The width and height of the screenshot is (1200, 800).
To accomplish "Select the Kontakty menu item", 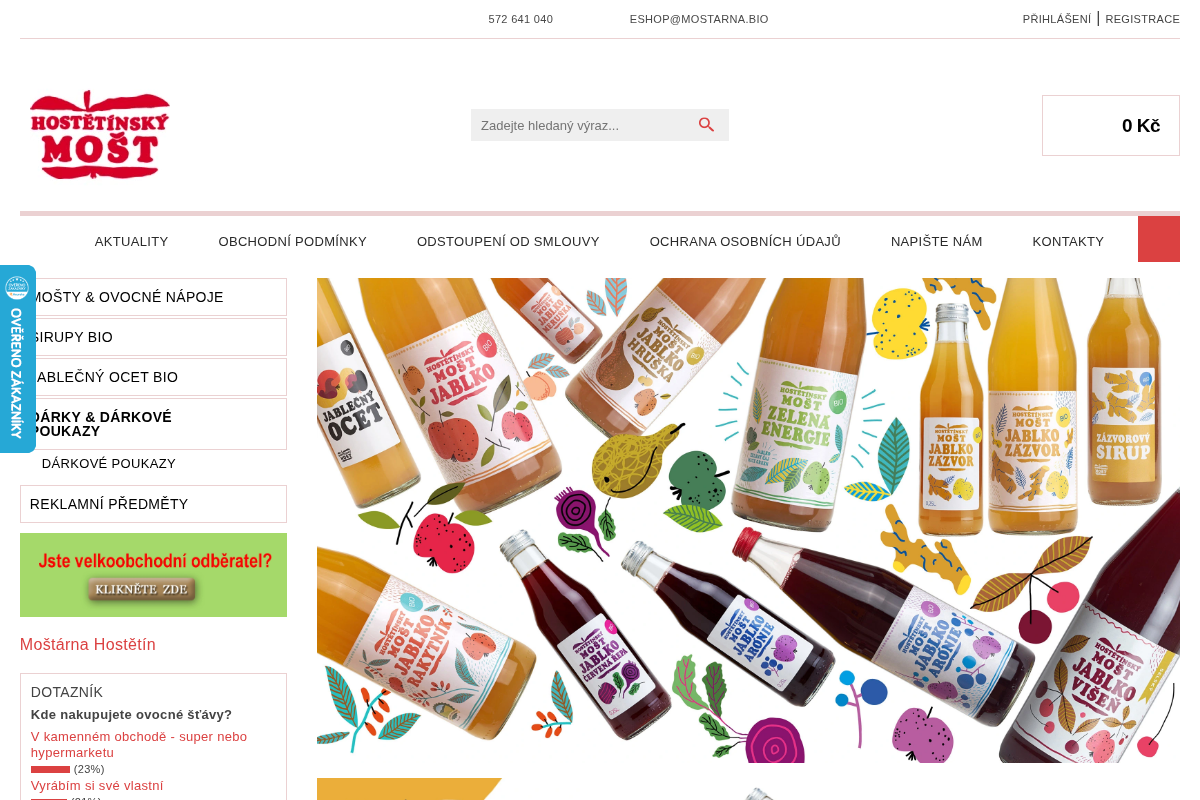I will tap(1068, 242).
